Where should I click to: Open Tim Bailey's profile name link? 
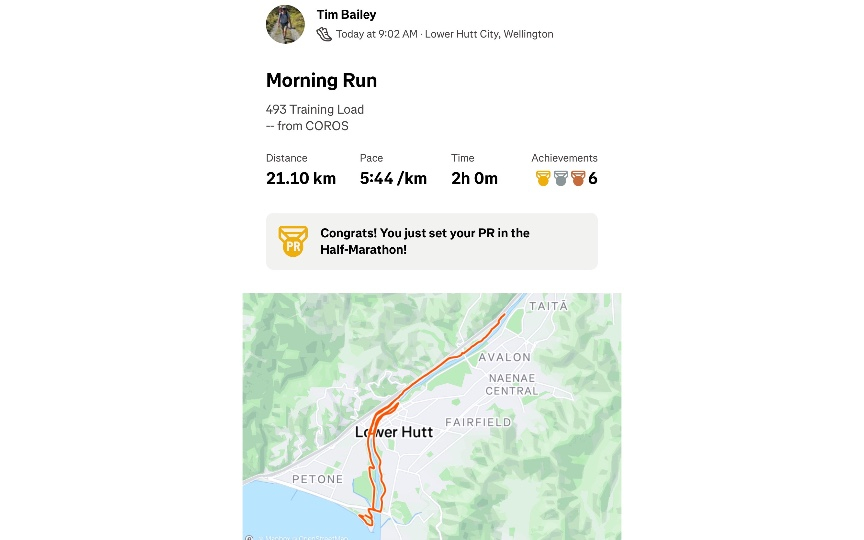pos(346,15)
